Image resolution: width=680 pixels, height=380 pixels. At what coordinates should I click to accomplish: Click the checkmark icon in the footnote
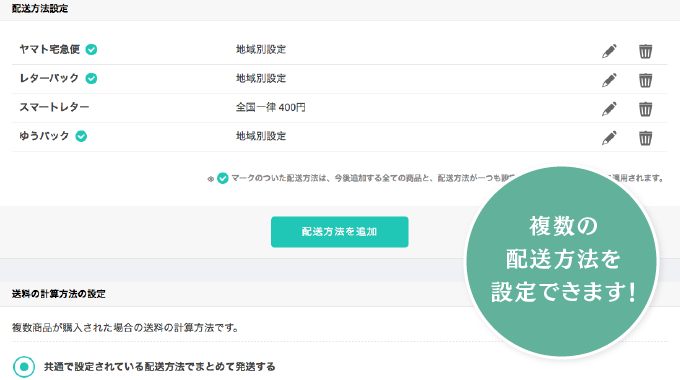(x=222, y=178)
